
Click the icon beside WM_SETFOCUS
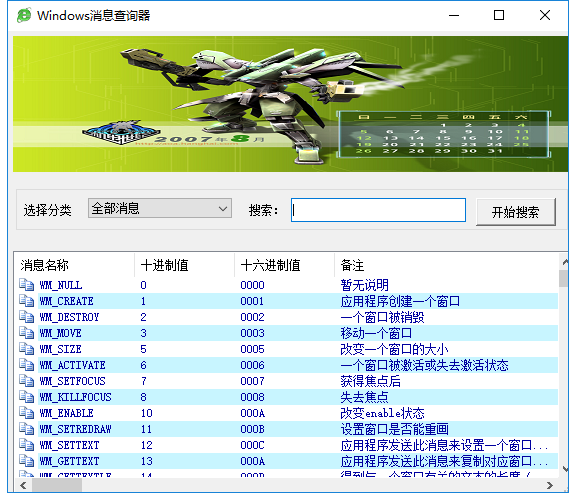(x=26, y=381)
